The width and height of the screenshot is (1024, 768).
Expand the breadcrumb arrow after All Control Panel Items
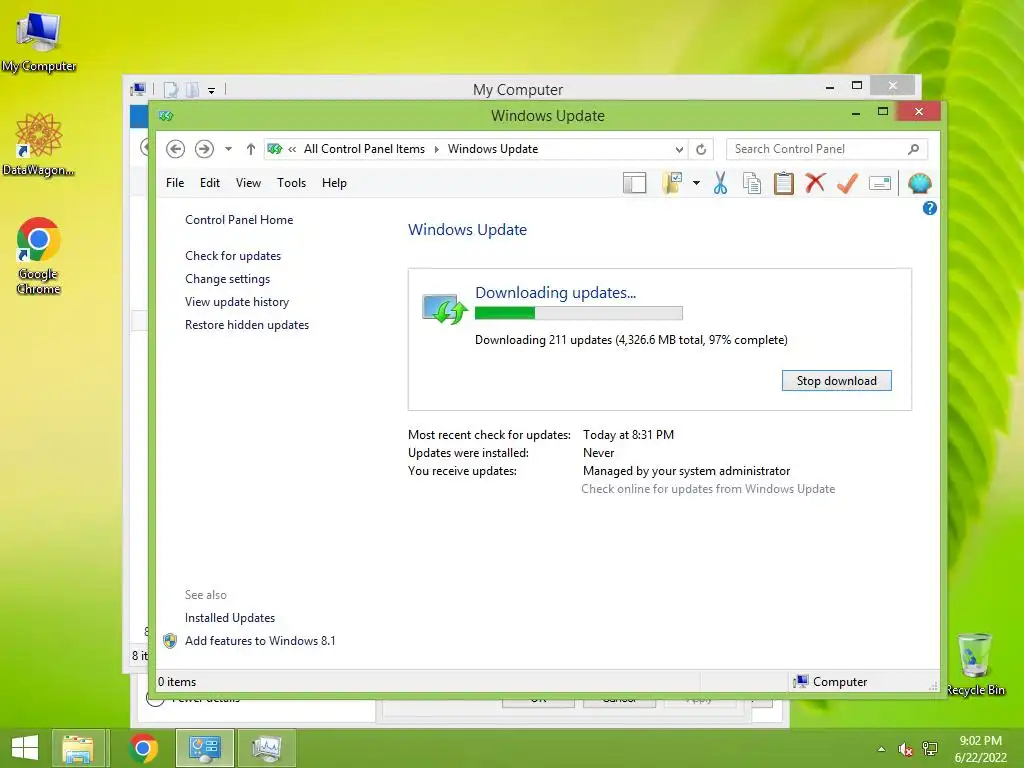pos(436,149)
